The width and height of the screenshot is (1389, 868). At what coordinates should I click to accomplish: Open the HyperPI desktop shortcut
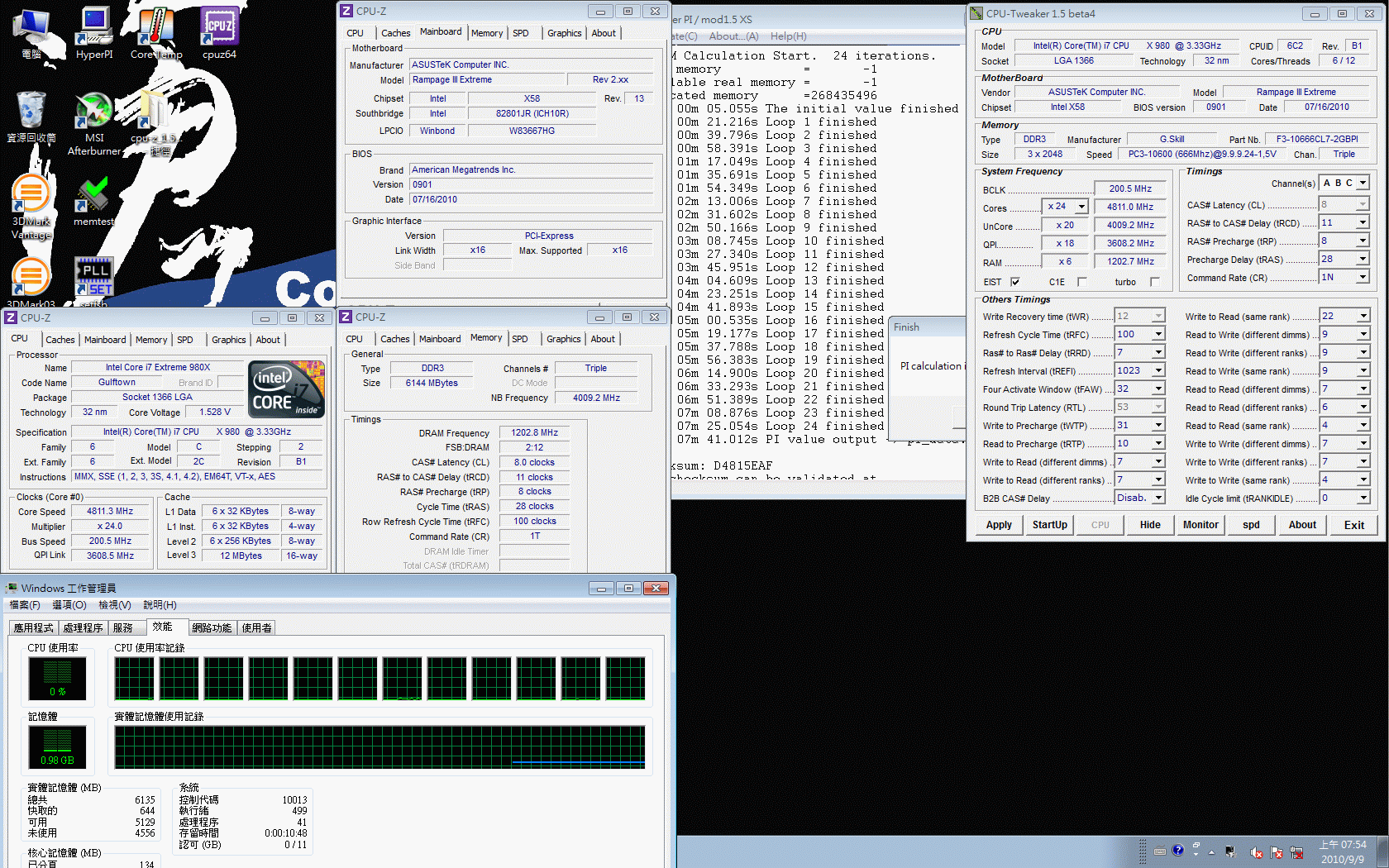94,33
